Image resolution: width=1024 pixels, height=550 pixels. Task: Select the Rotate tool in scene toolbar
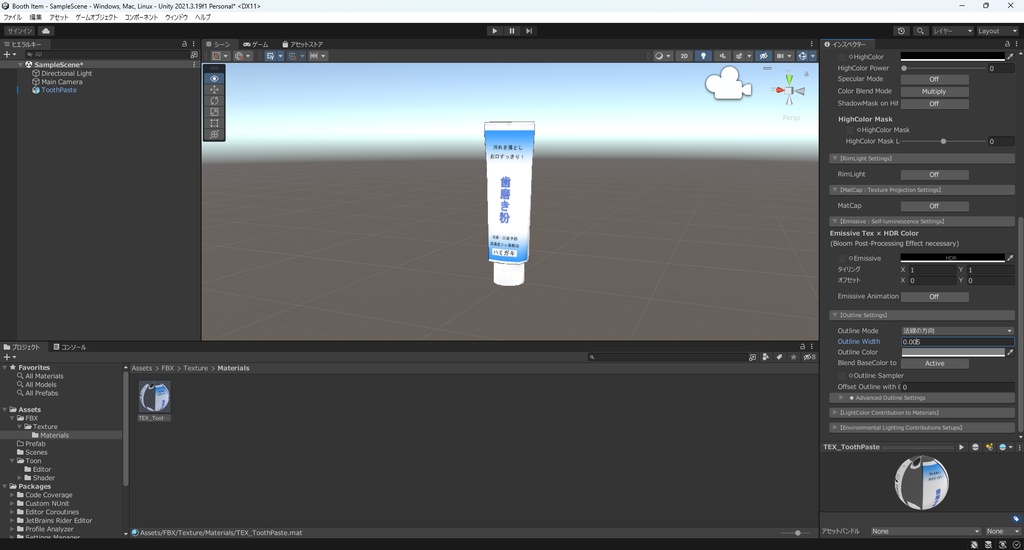point(214,101)
